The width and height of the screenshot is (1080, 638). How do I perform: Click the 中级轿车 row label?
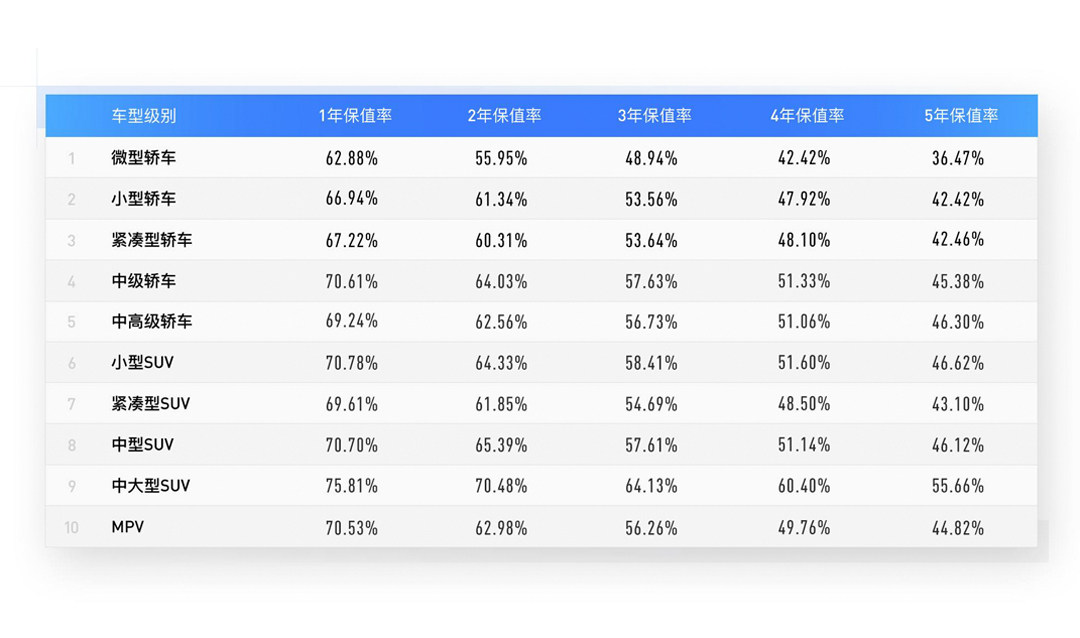pos(144,281)
